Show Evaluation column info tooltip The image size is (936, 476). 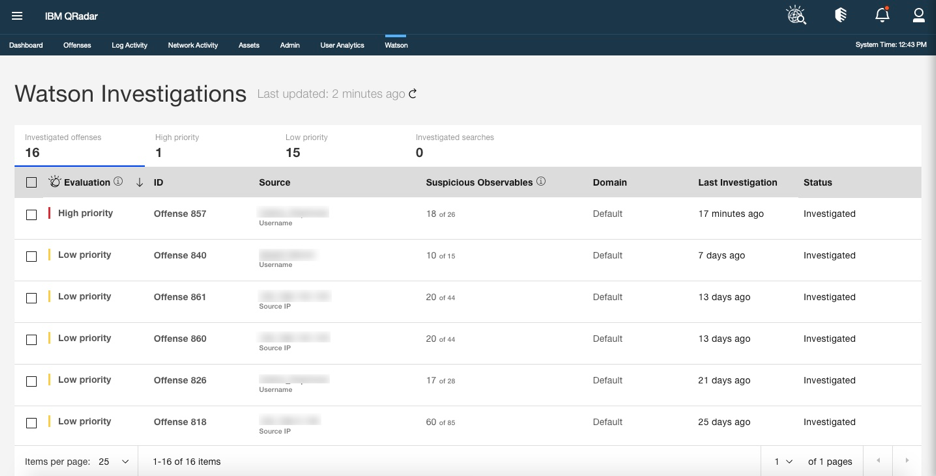118,182
